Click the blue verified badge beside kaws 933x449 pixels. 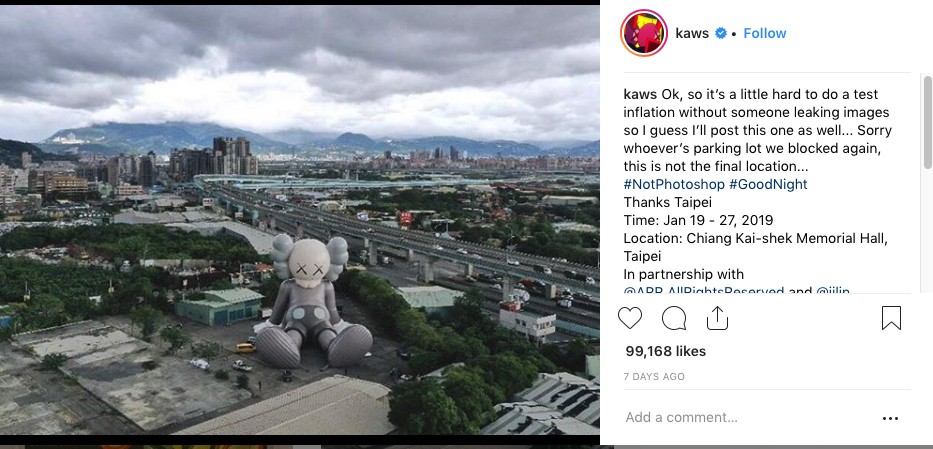pos(720,33)
